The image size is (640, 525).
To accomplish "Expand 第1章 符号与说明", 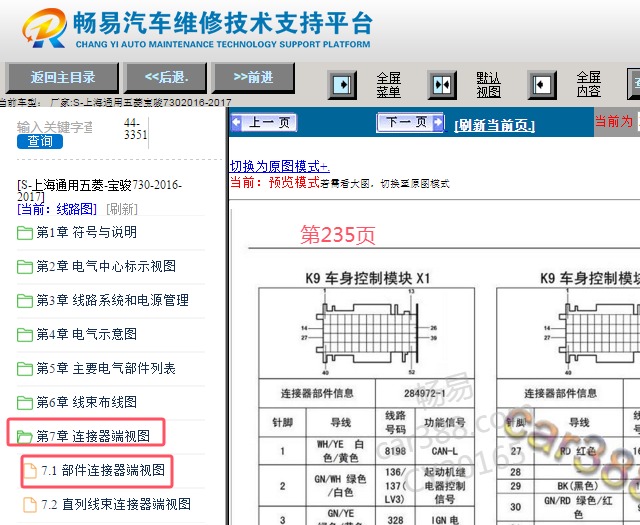I will pos(87,233).
